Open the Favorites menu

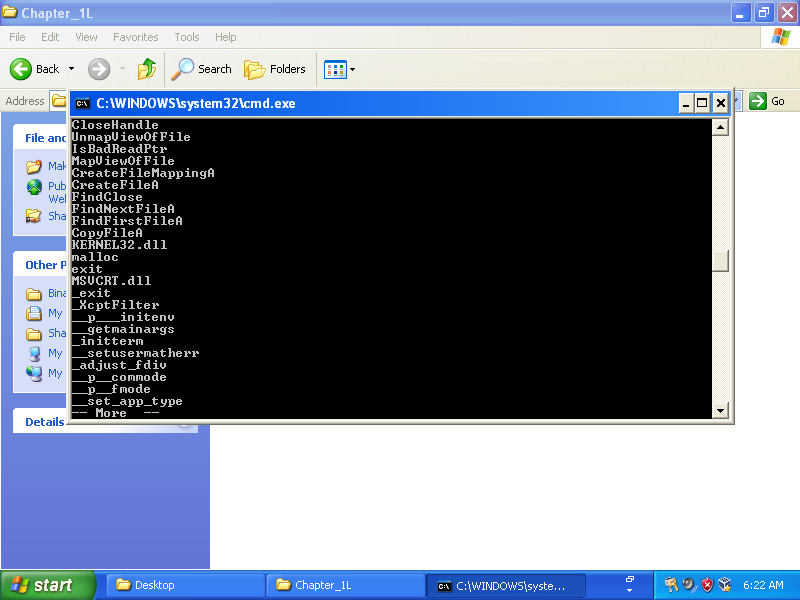135,37
